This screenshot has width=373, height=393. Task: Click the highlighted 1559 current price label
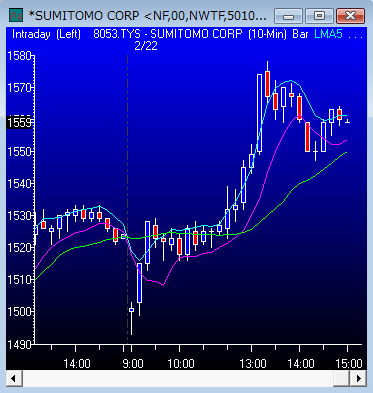(x=19, y=122)
